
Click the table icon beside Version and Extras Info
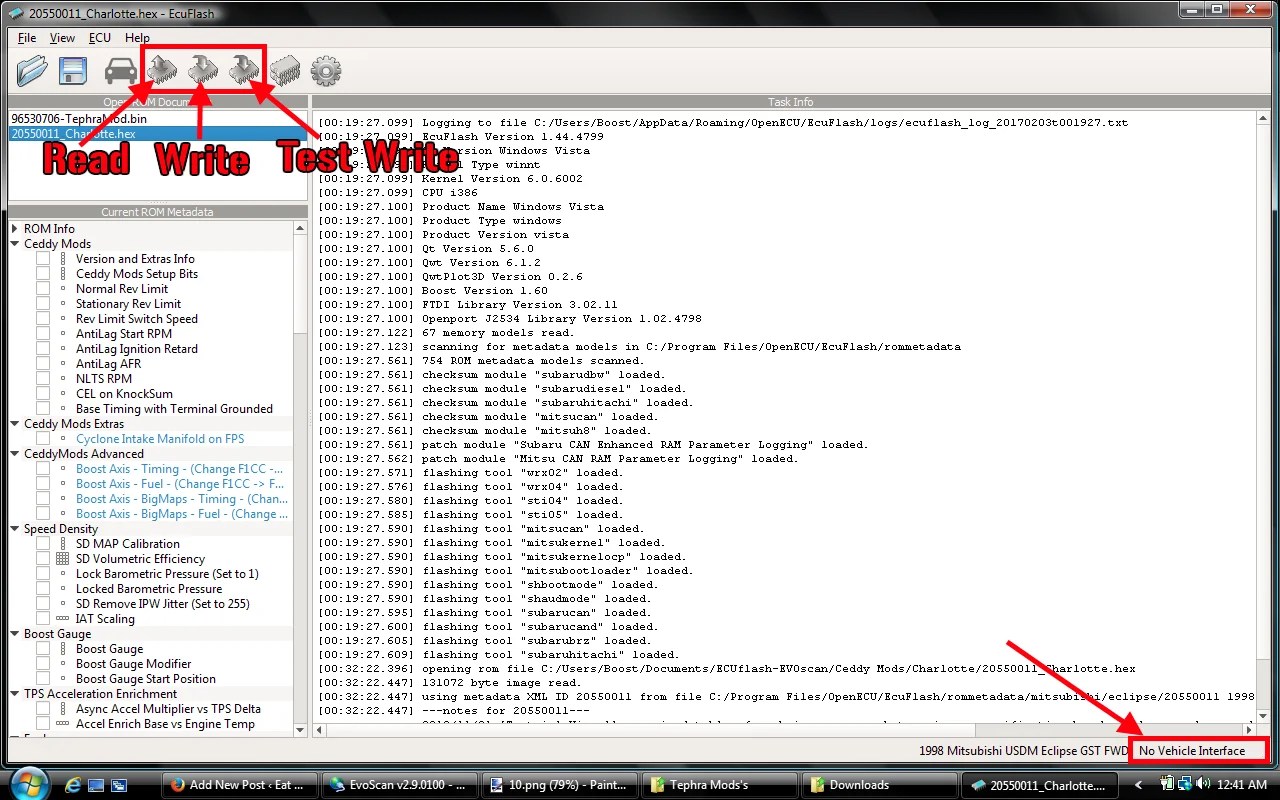click(x=63, y=258)
